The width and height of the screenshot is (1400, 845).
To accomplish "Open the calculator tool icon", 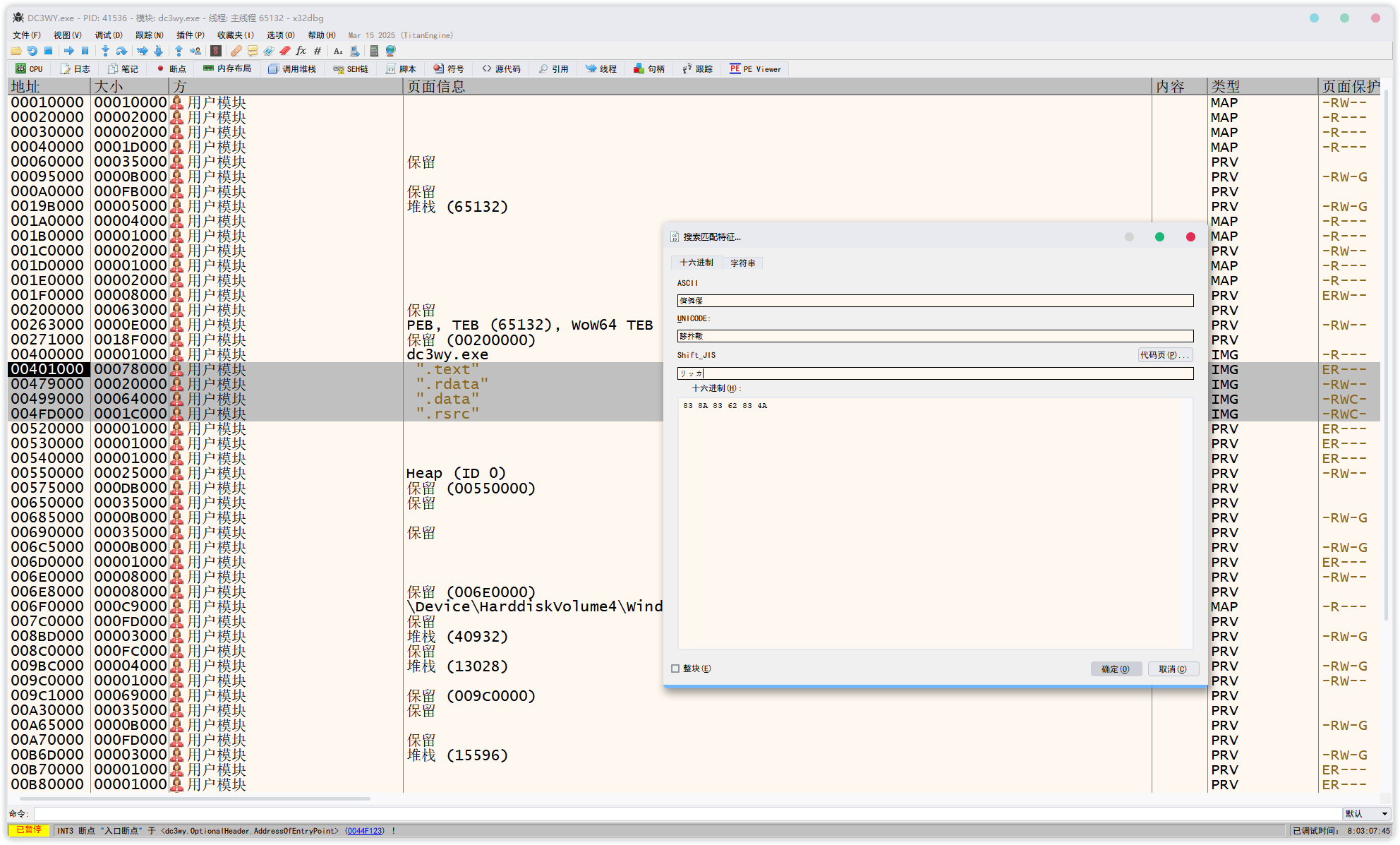I will pyautogui.click(x=374, y=51).
